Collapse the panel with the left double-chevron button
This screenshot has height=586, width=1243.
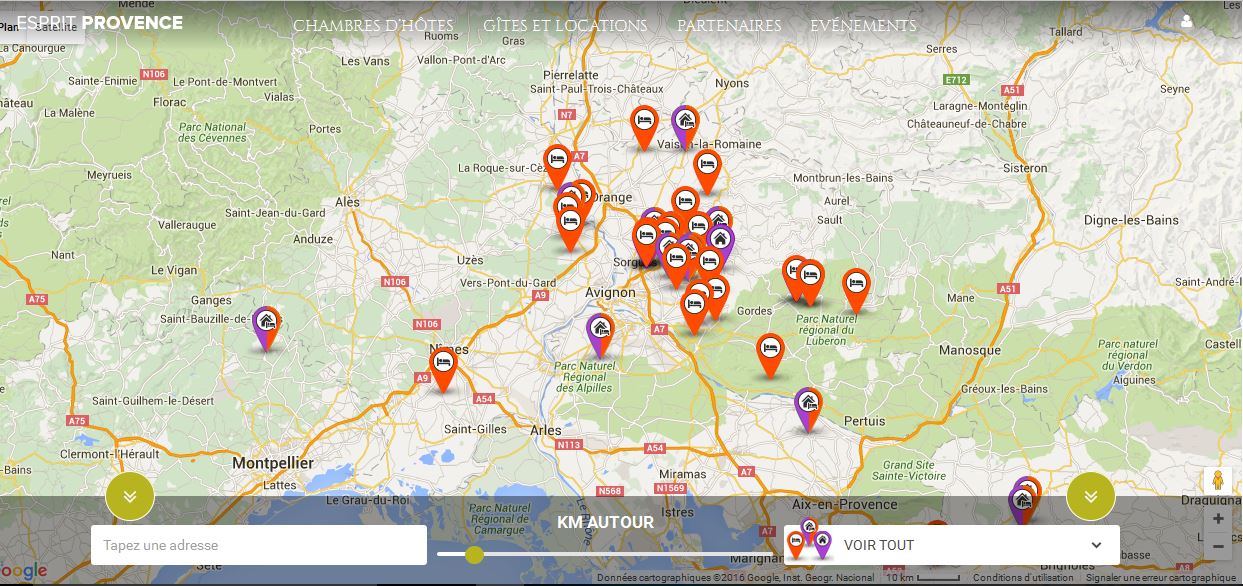130,496
